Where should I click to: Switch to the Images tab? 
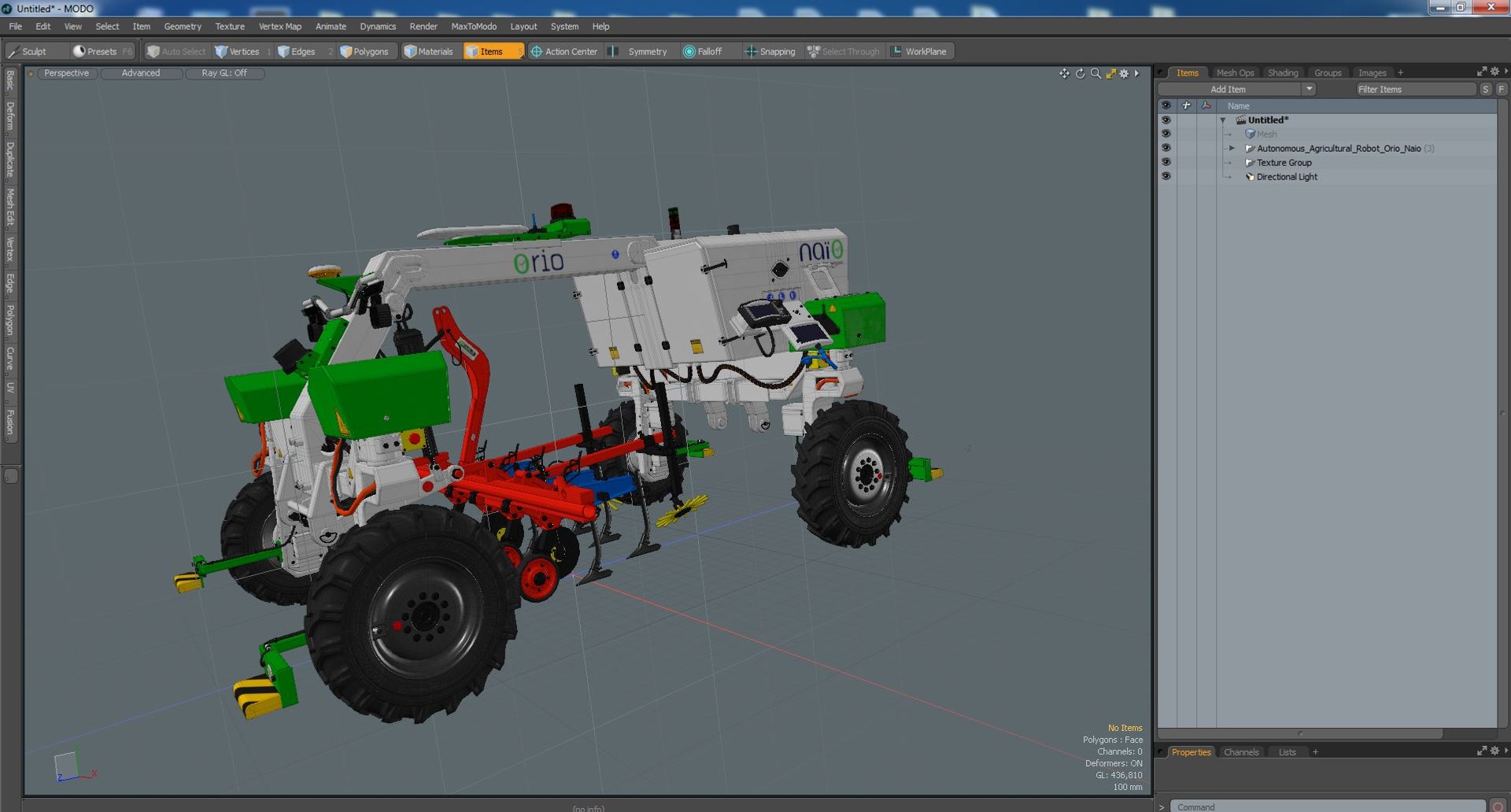[x=1372, y=72]
